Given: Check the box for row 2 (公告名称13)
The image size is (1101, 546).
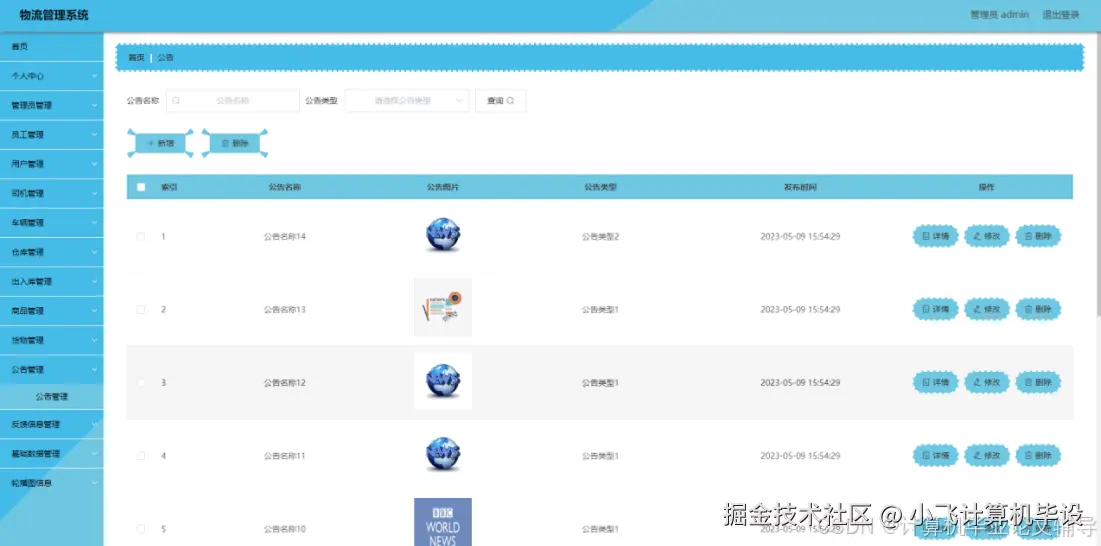Looking at the screenshot, I should pos(141,309).
